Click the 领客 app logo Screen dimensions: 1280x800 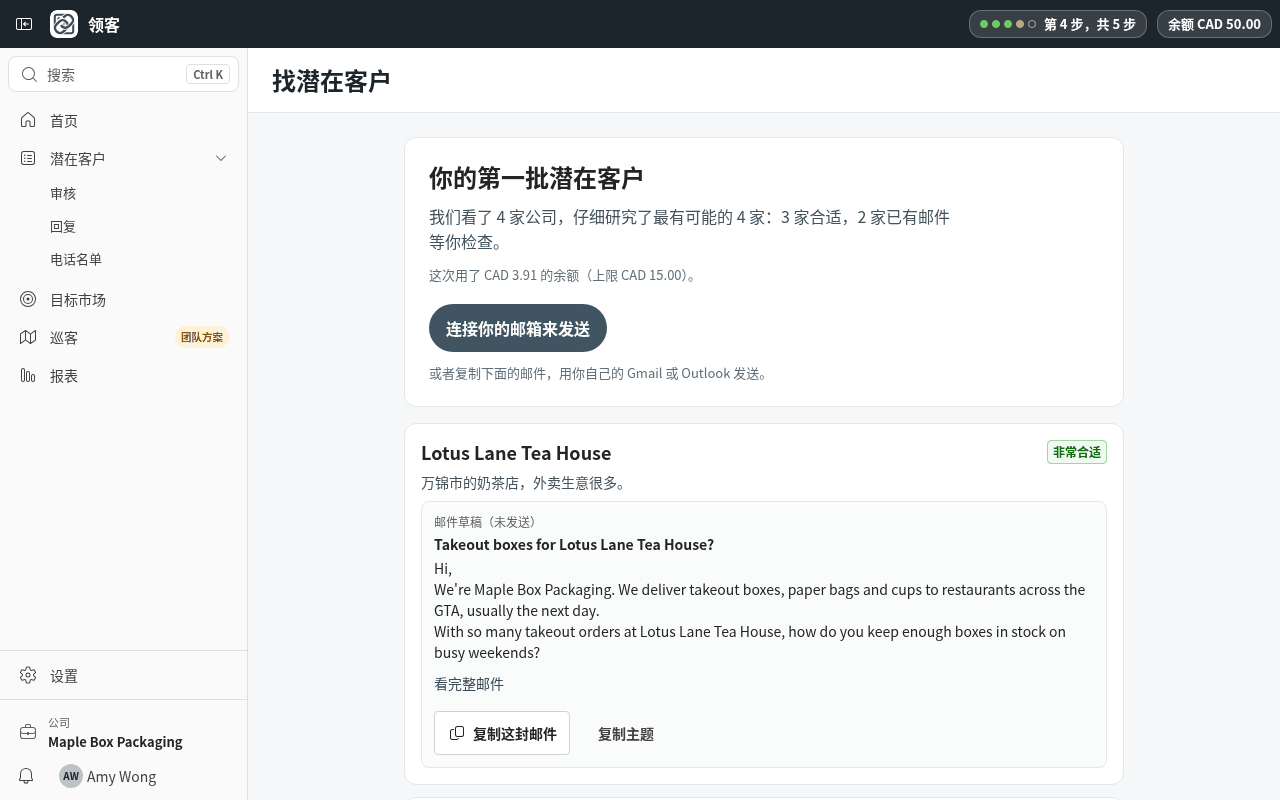[x=64, y=24]
